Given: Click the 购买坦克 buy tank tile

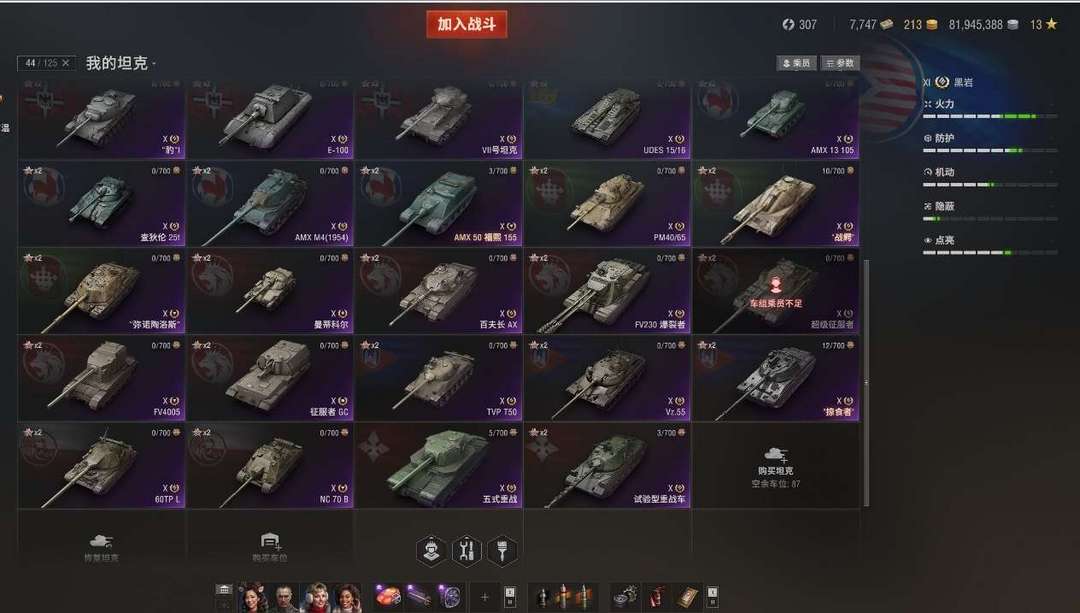Looking at the screenshot, I should (x=776, y=466).
